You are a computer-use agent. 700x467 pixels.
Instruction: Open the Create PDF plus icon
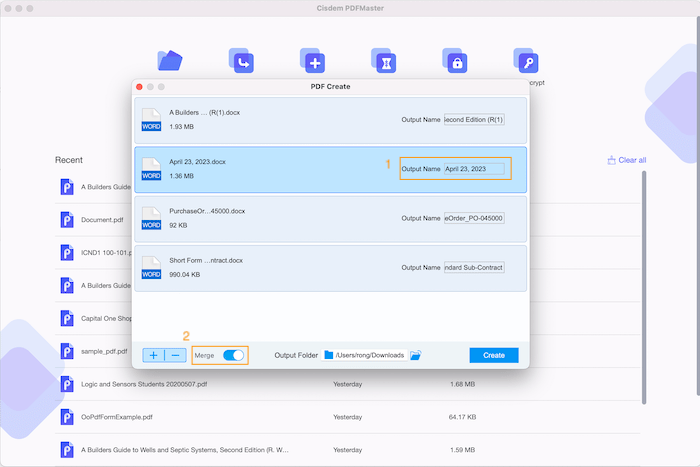click(x=312, y=61)
